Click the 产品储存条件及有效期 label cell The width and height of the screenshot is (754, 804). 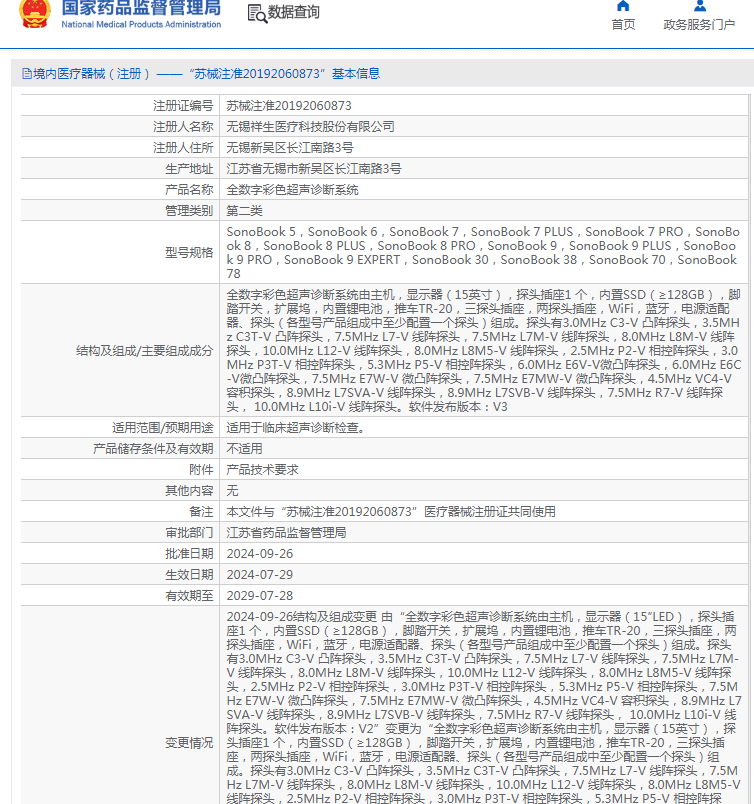pos(120,449)
